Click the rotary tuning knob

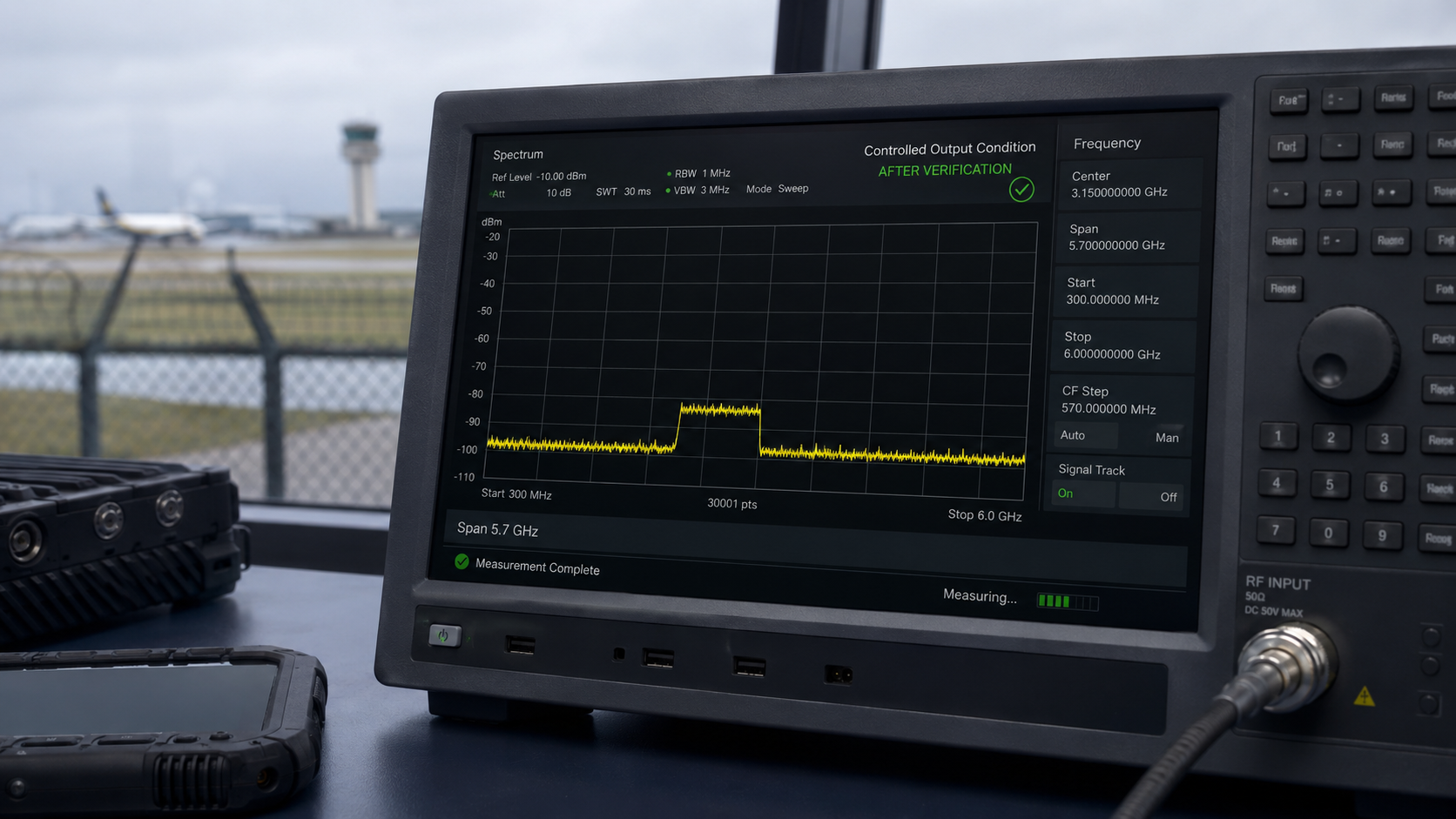(x=1347, y=352)
